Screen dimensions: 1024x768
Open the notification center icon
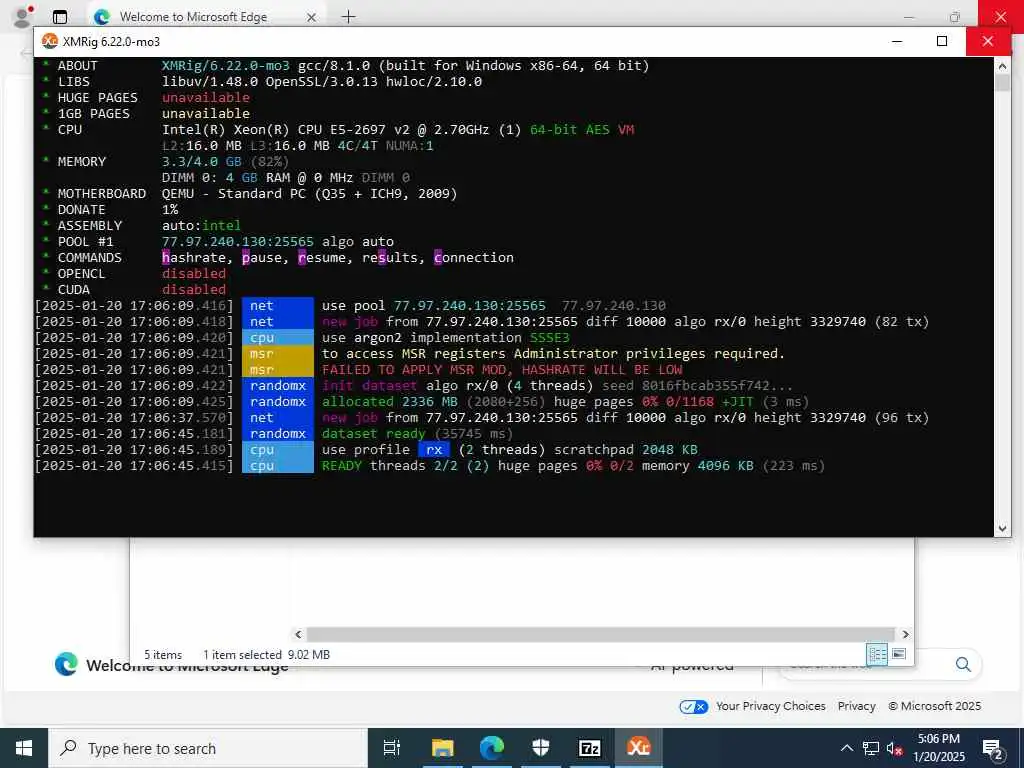tap(992, 749)
